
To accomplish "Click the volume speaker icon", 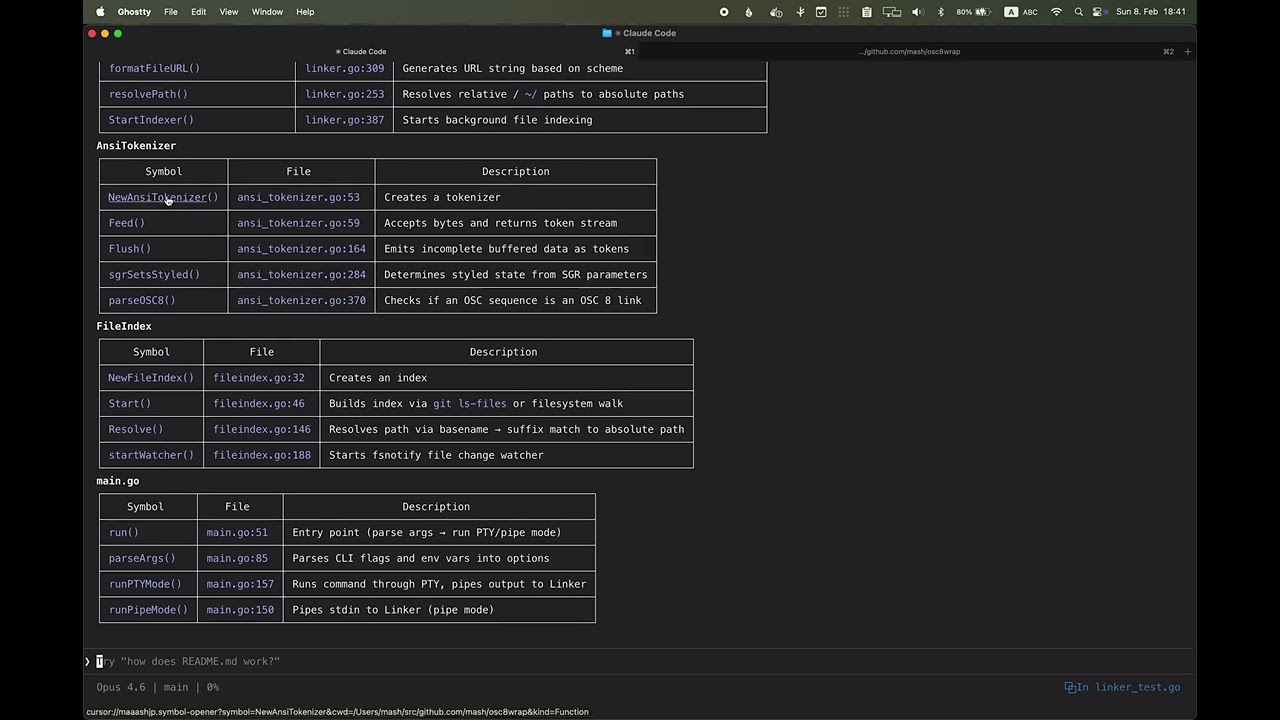I will [x=917, y=12].
